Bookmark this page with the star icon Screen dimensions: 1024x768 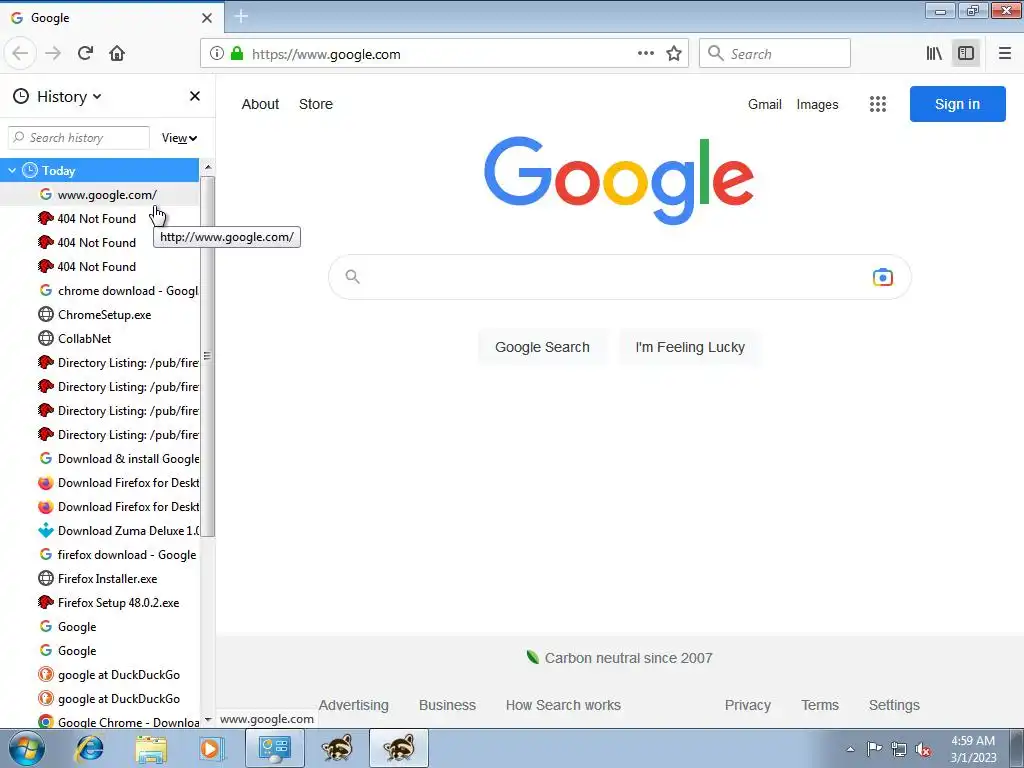click(674, 54)
